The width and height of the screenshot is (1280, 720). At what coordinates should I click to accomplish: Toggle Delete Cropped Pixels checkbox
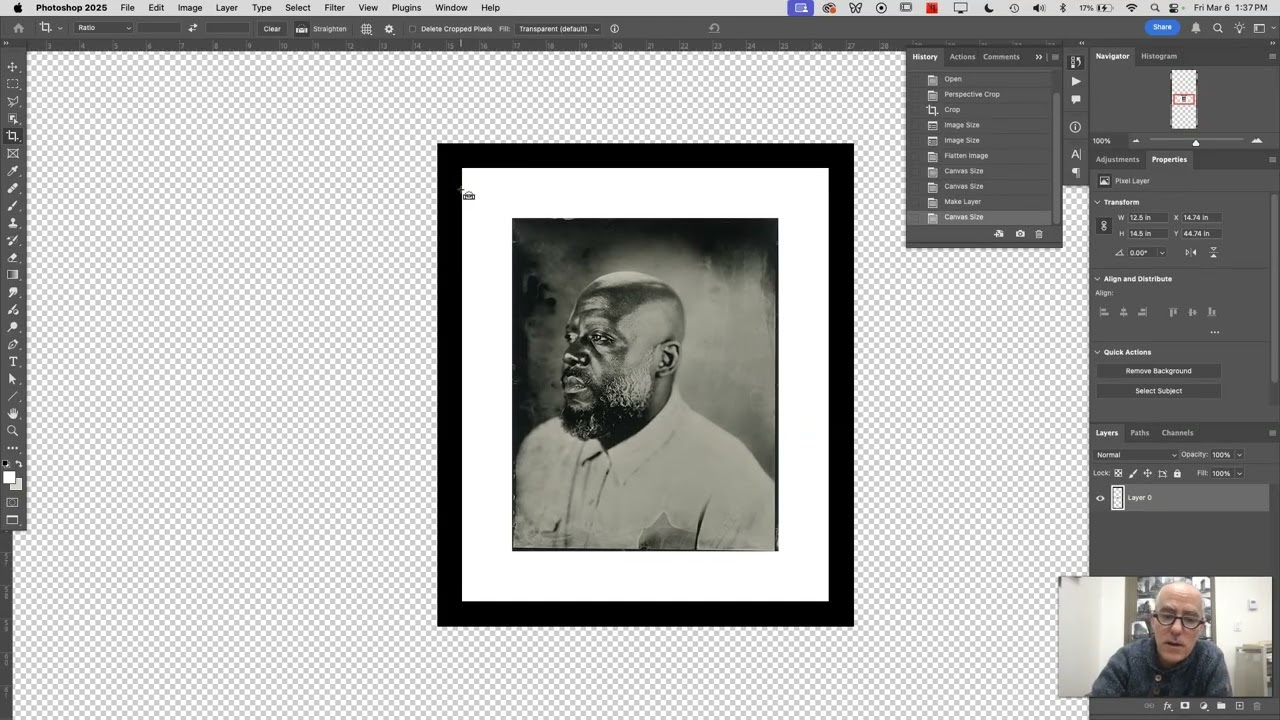pyautogui.click(x=412, y=29)
